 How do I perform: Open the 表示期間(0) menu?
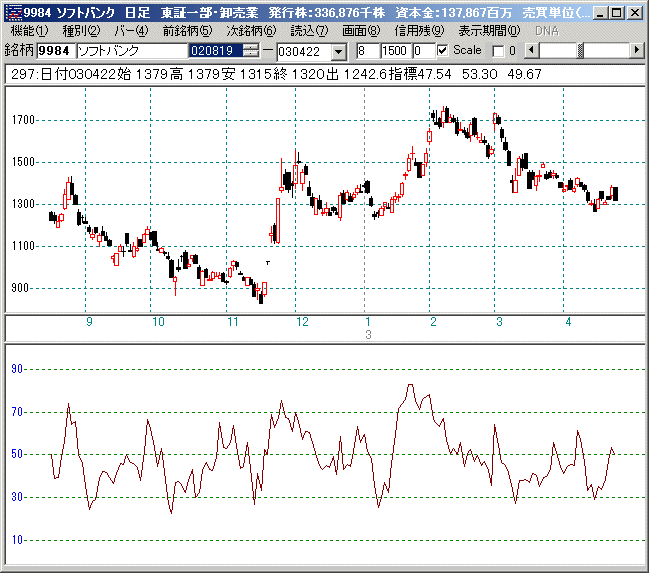tap(489, 31)
